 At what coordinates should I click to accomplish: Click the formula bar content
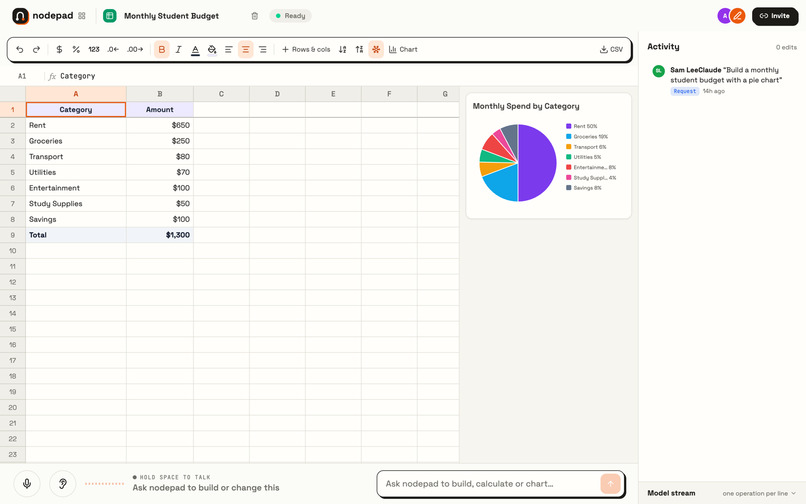coord(78,76)
